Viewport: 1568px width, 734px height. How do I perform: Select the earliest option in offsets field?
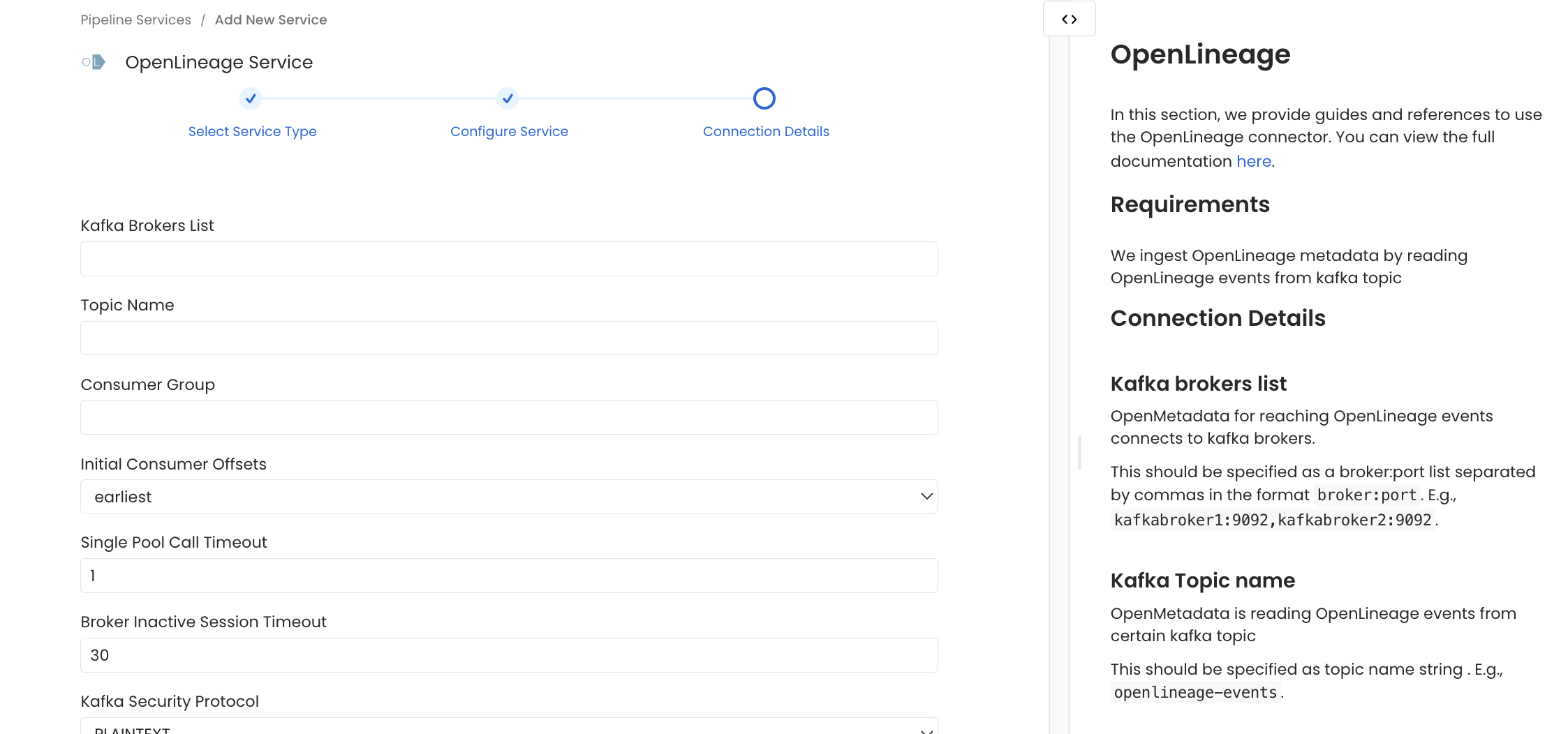(x=123, y=496)
